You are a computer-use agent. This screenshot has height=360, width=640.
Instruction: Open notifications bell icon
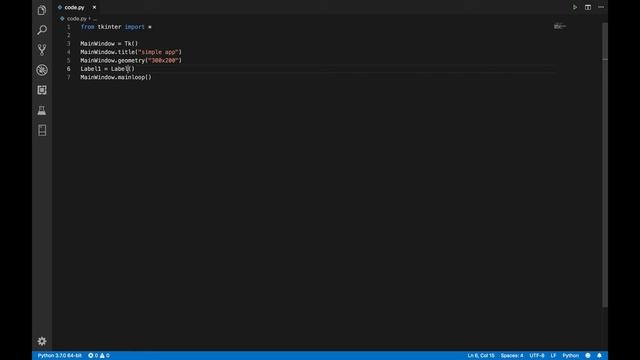(x=599, y=356)
